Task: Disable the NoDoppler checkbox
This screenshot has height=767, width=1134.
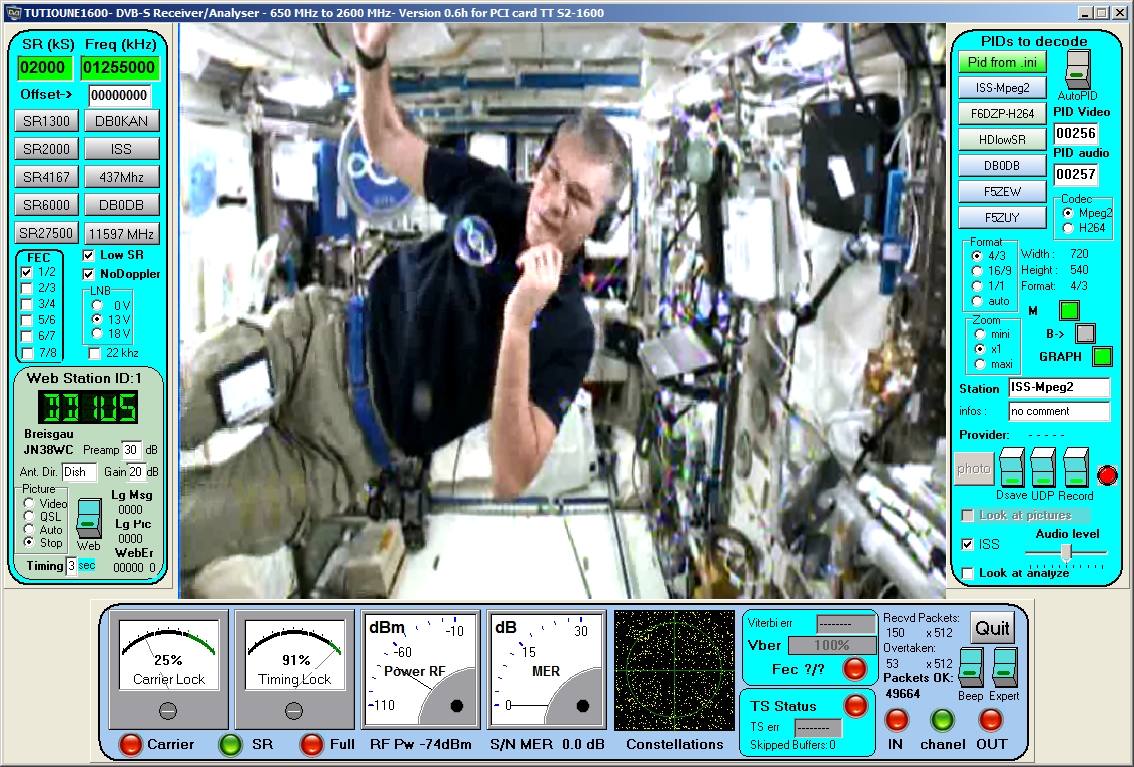Action: [89, 274]
